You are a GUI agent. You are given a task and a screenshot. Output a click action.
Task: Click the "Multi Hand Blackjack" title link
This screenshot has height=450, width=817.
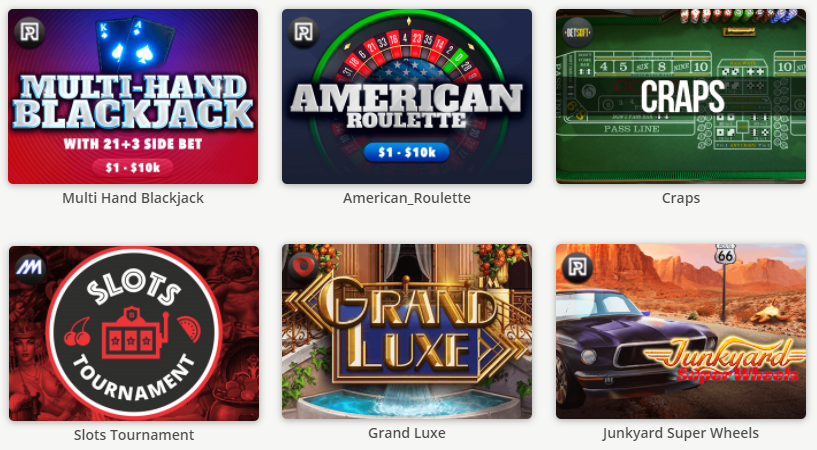pos(133,198)
